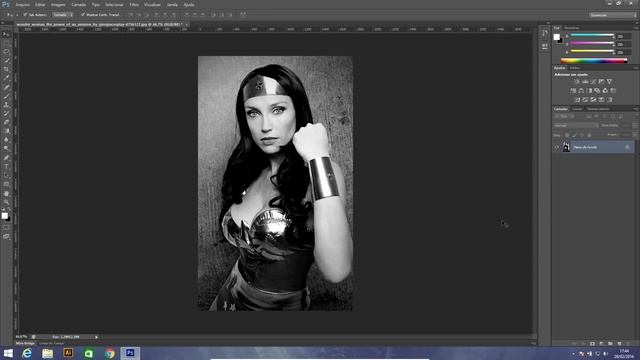Viewport: 640px width, 360px height.
Task: Switch to the Canais tab
Action: pyautogui.click(x=577, y=109)
